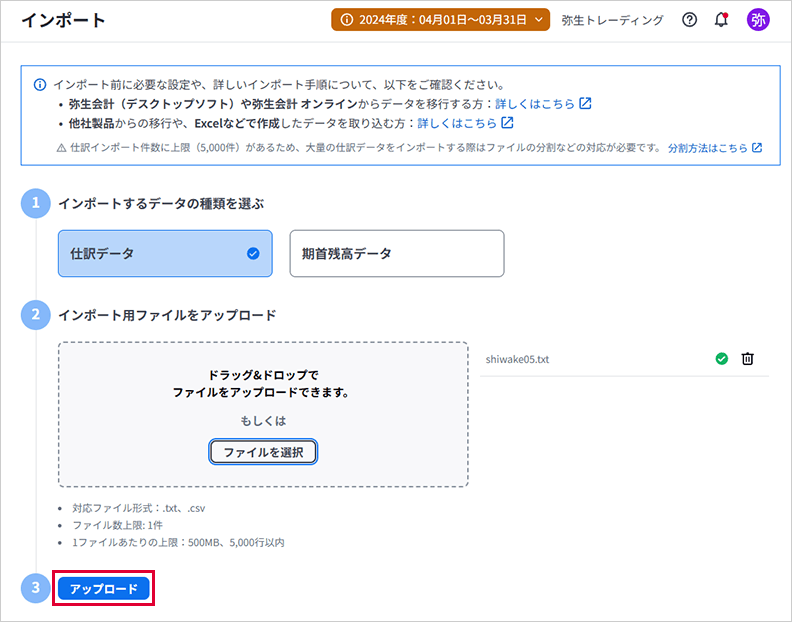Click the shiwake05.txt file name
This screenshot has height=622, width=792.
point(517,359)
